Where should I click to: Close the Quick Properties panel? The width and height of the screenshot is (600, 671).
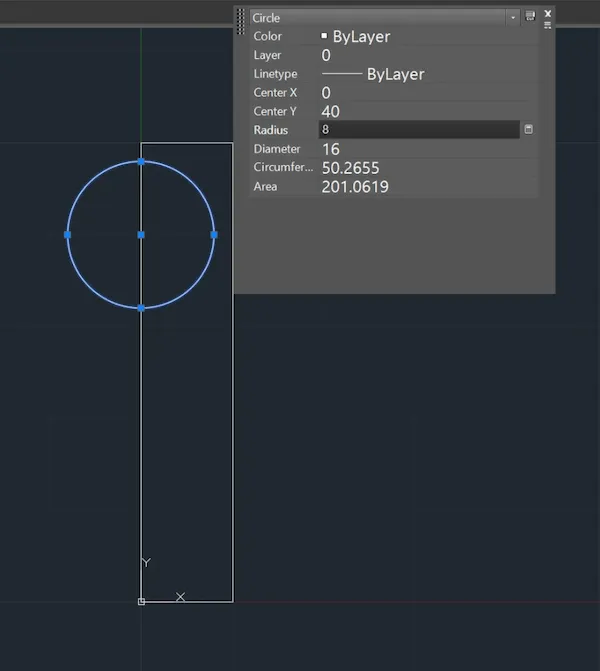click(548, 13)
